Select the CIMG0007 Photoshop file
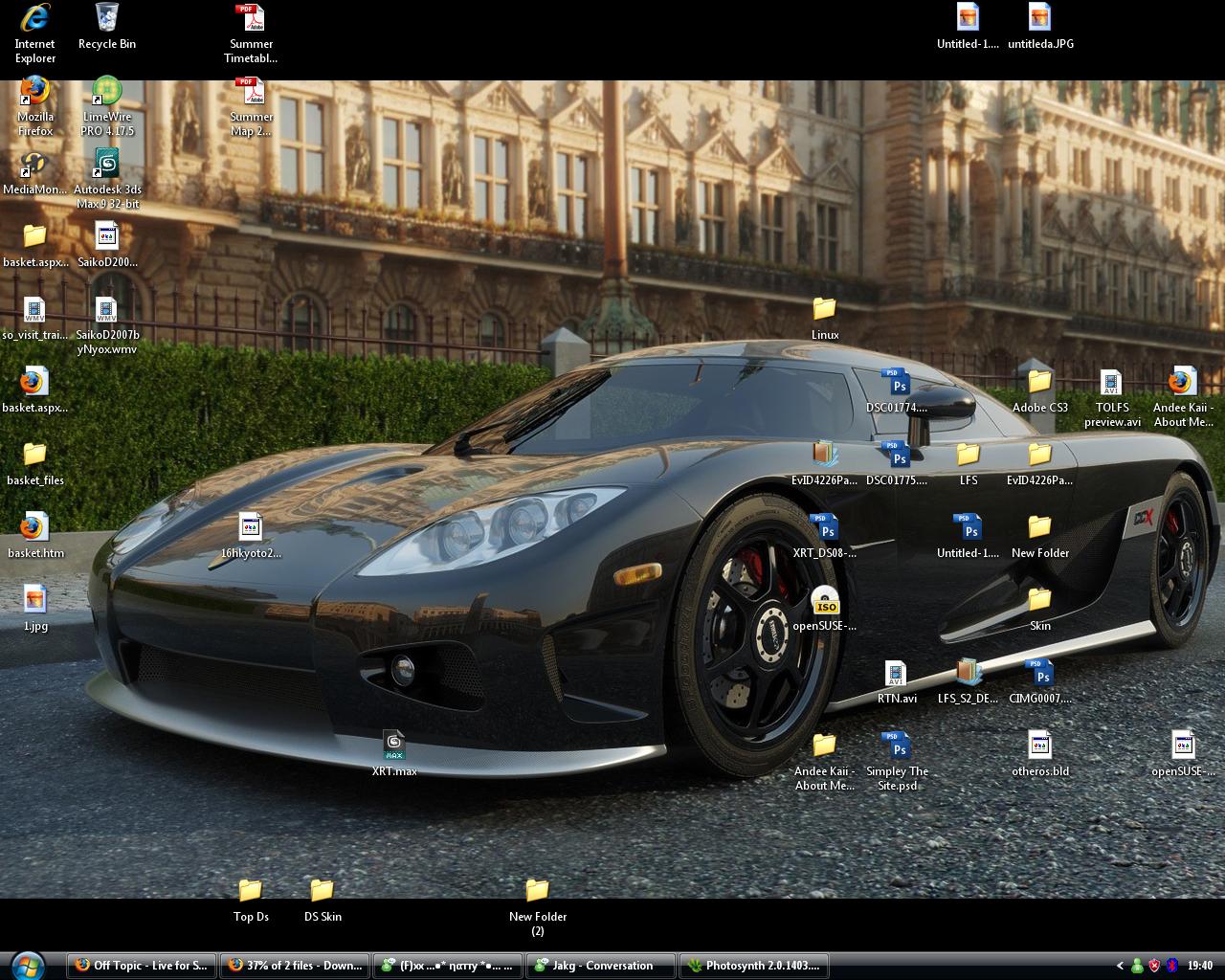This screenshot has width=1225, height=980. (x=1040, y=672)
